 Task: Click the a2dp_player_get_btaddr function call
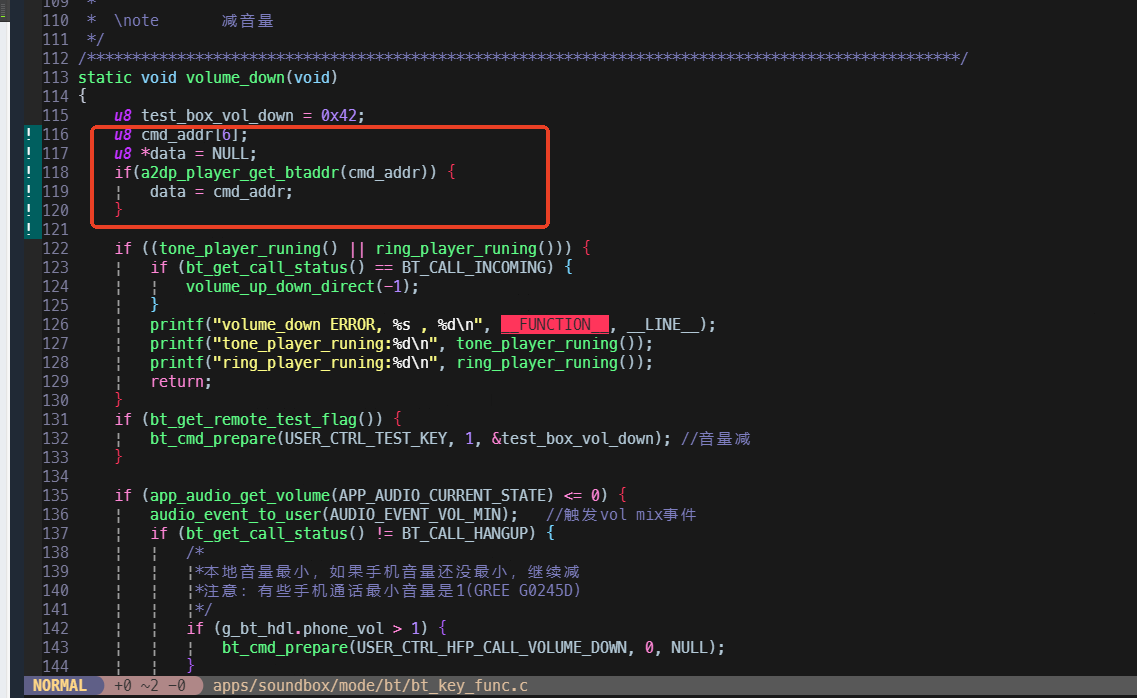pos(240,173)
